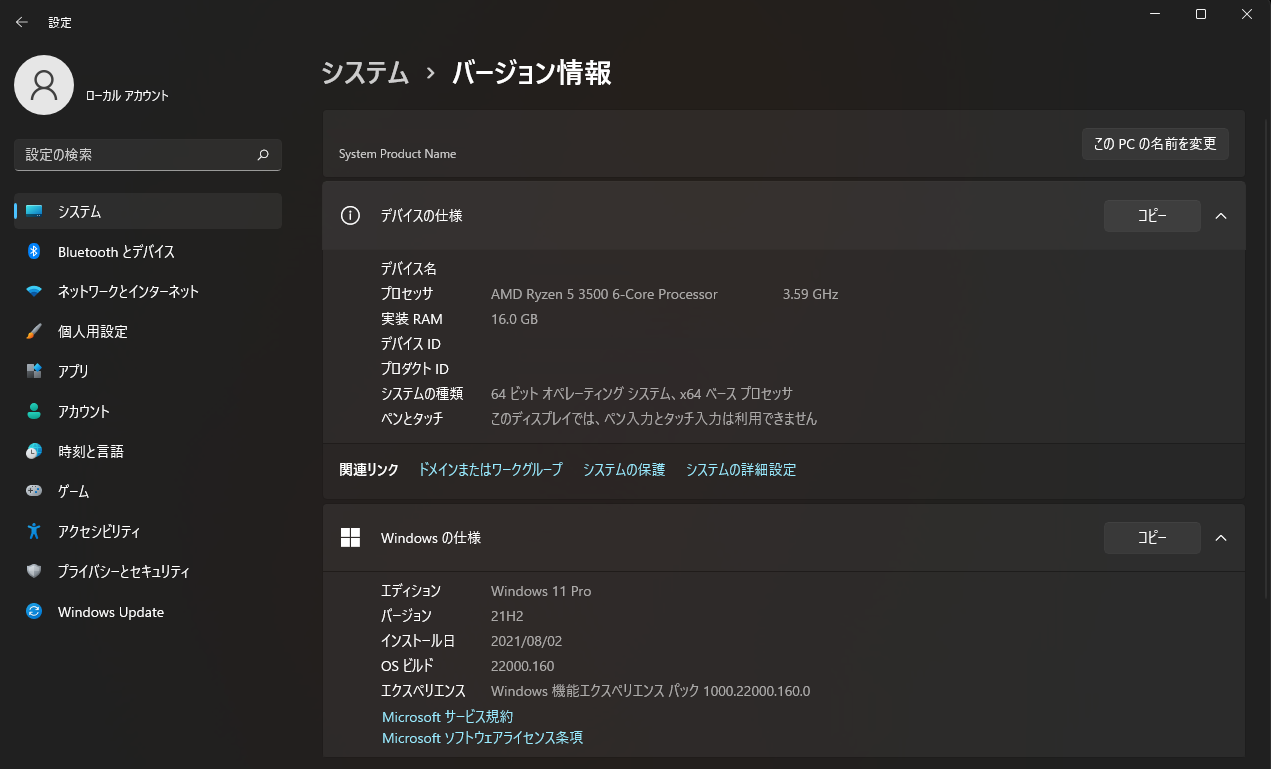Open システムの詳細設定 link
Viewport: 1271px width, 769px height.
[741, 469]
